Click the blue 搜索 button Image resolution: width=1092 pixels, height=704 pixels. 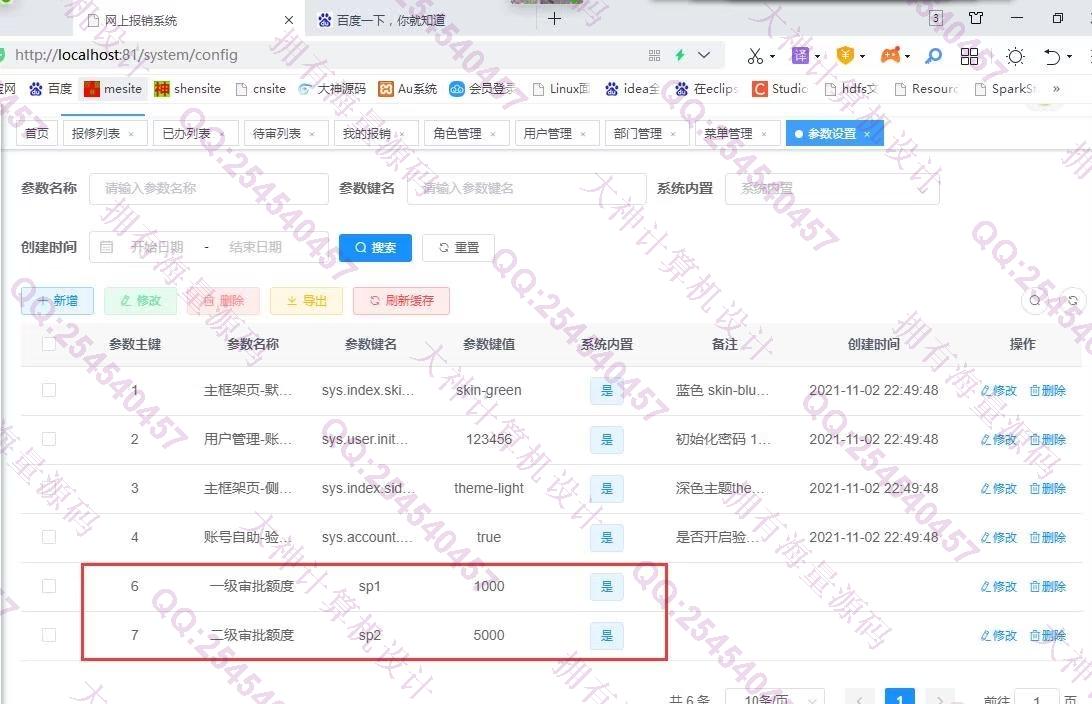click(x=375, y=247)
